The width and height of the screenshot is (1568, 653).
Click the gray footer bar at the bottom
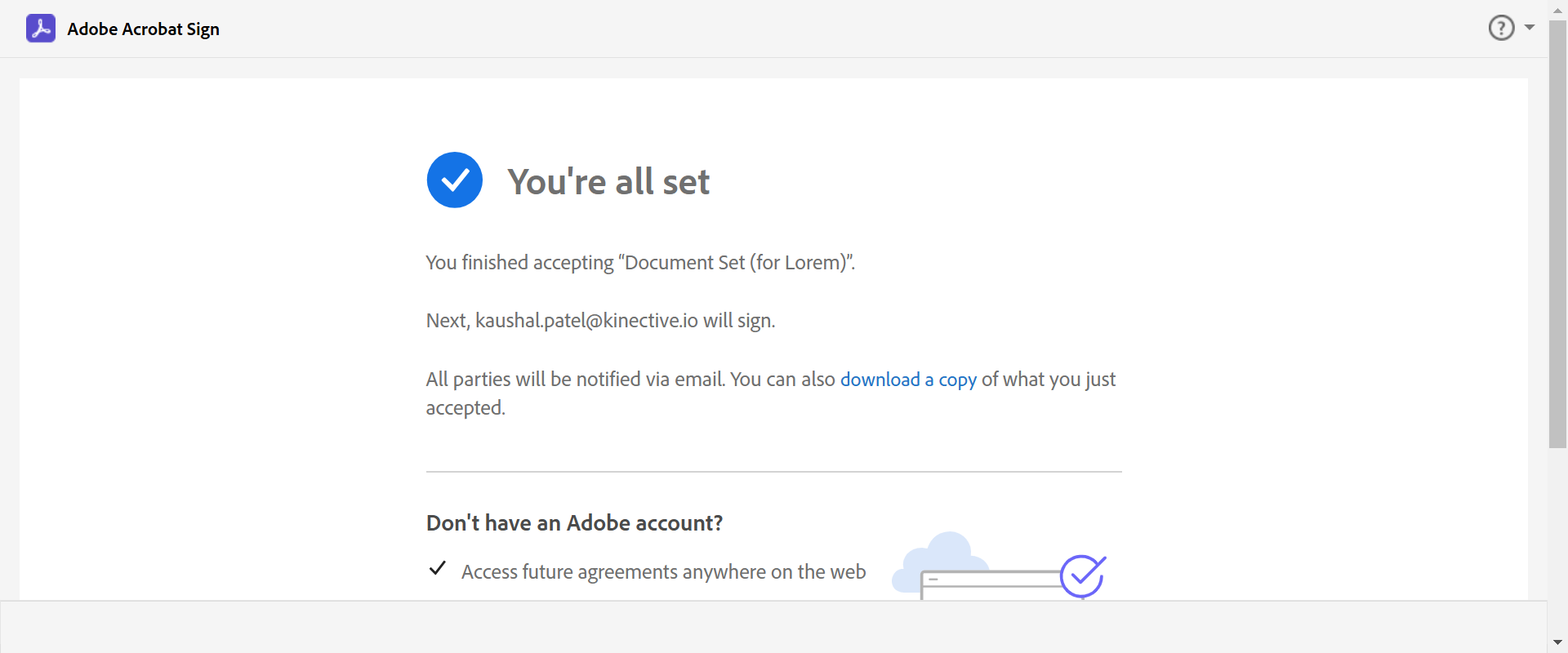[773, 627]
